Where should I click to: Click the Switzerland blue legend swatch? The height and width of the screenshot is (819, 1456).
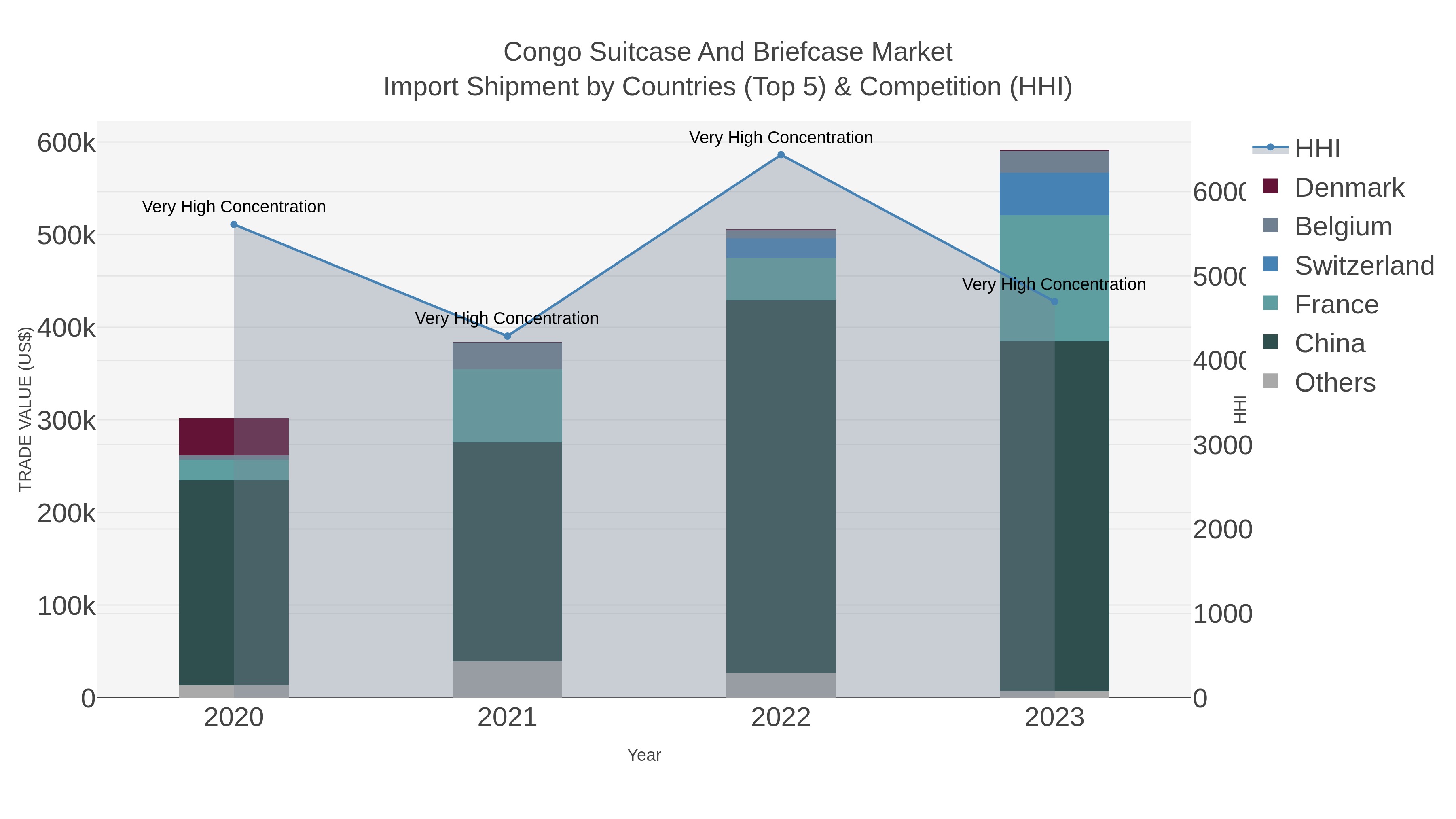tap(1271, 263)
